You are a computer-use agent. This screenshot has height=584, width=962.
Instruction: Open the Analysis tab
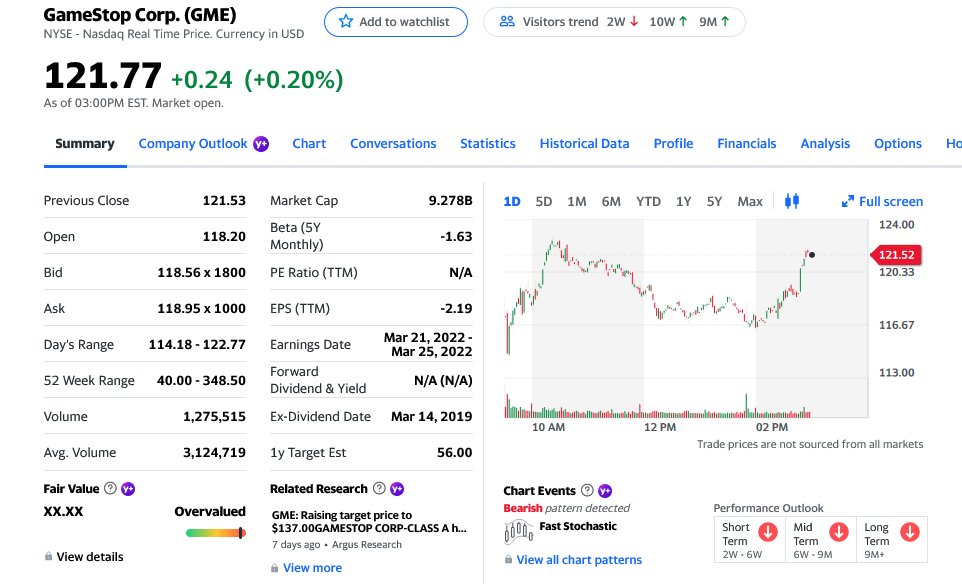(x=825, y=144)
